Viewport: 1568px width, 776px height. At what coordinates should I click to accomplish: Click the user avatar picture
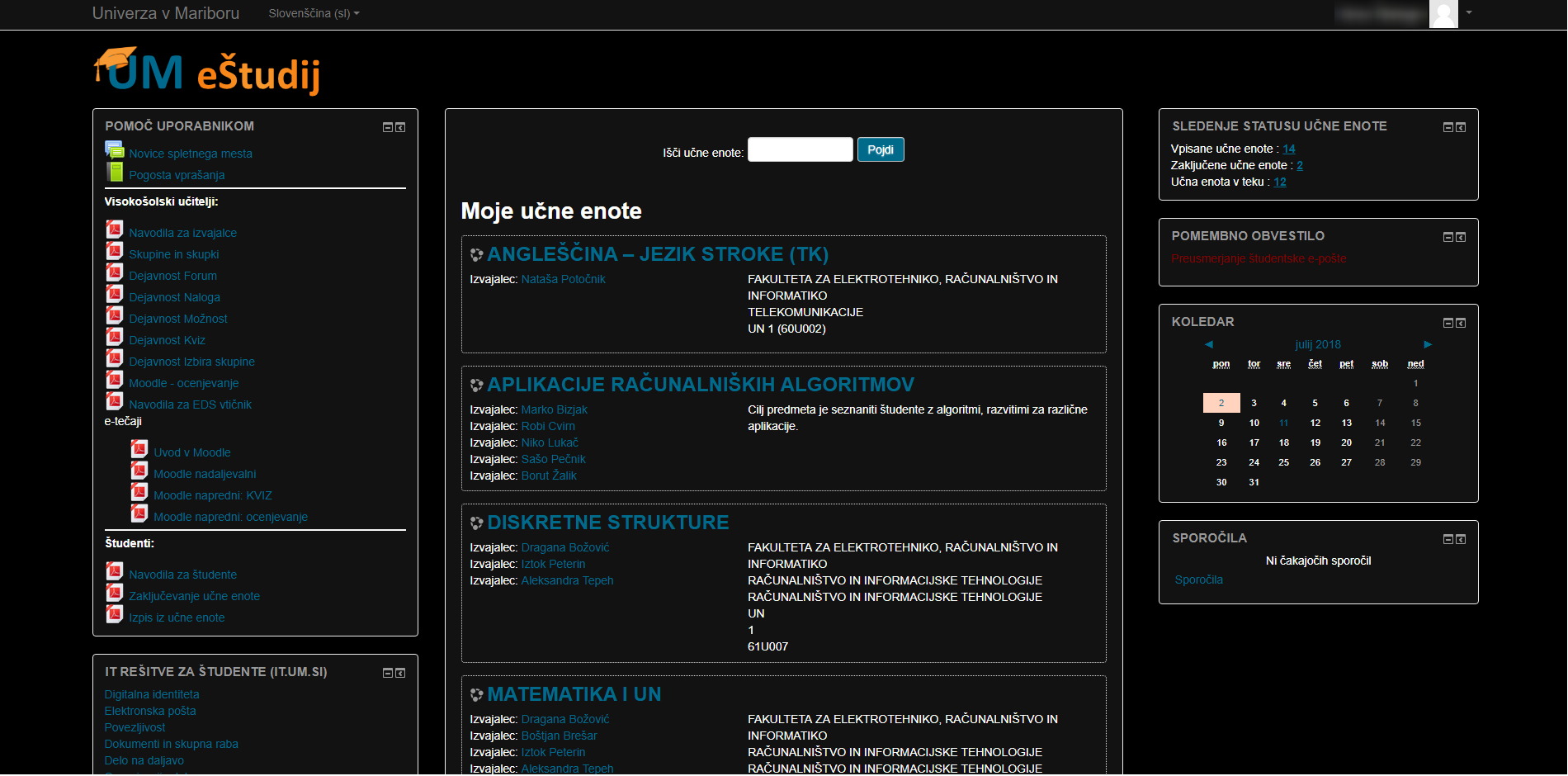pos(1443,14)
